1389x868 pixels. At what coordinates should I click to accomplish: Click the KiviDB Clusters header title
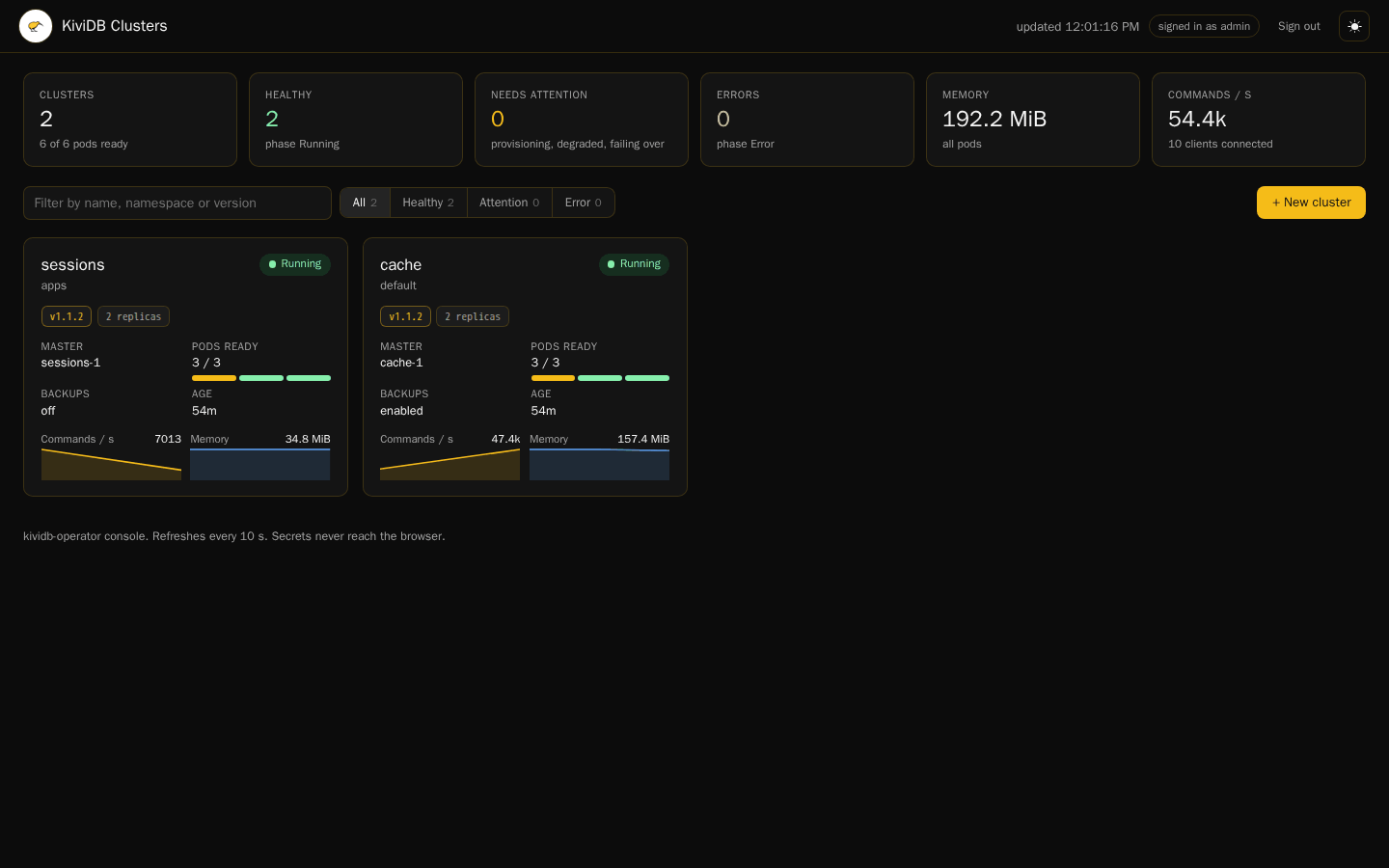pyautogui.click(x=115, y=26)
